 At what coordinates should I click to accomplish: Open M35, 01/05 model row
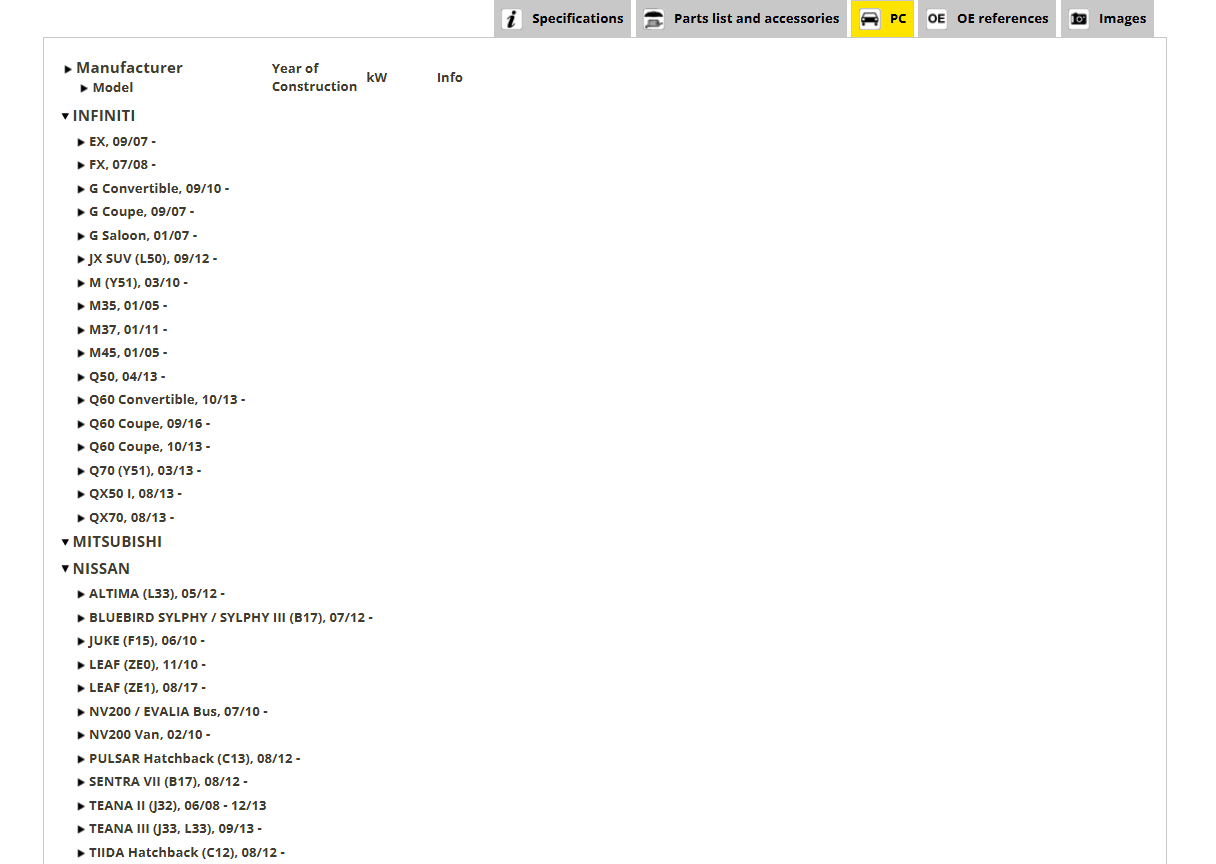(x=128, y=306)
